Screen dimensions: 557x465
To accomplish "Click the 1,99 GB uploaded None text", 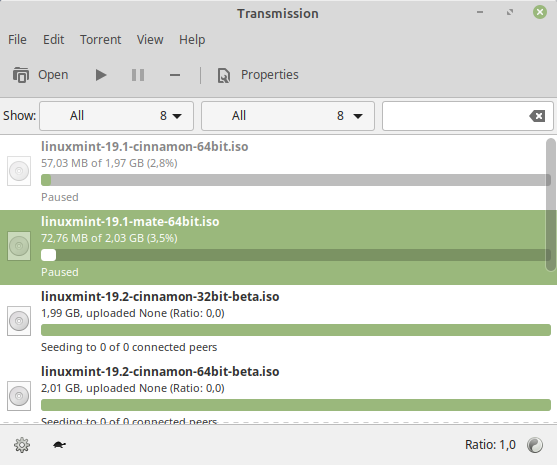I will pyautogui.click(x=133, y=313).
